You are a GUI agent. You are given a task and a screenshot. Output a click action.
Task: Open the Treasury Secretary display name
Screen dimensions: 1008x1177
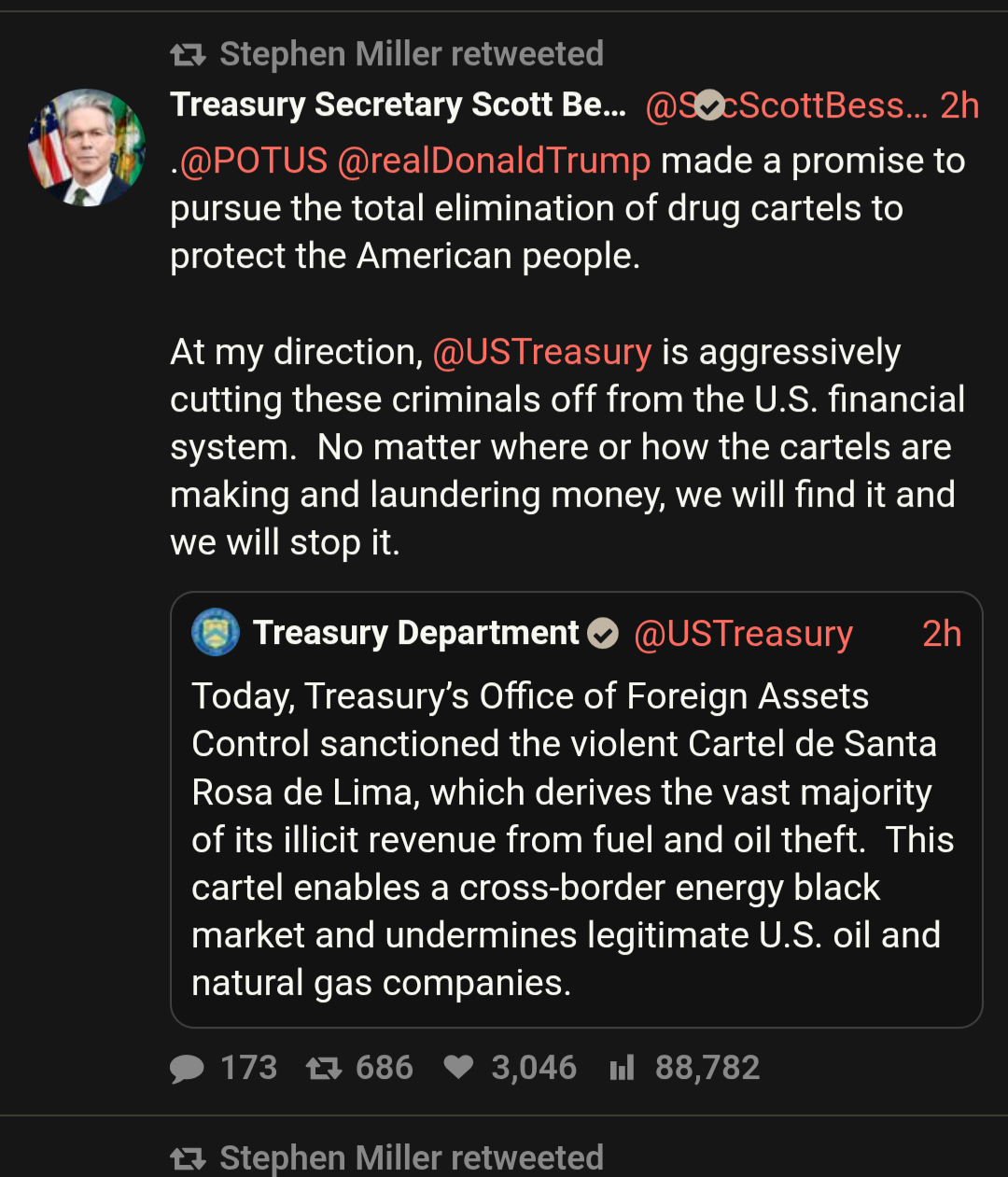tap(398, 105)
